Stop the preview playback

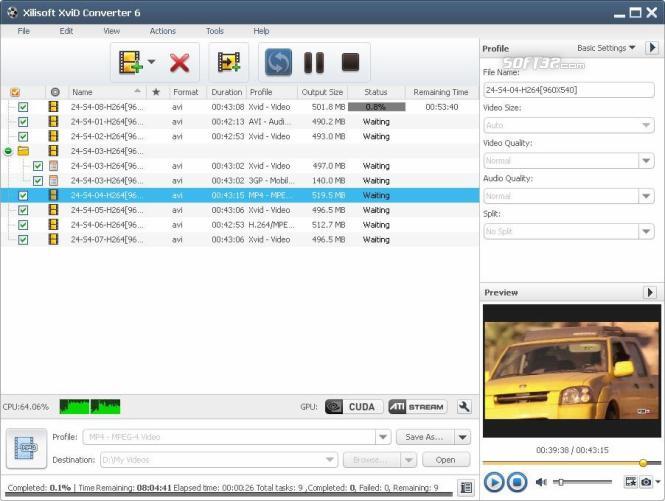[517, 482]
